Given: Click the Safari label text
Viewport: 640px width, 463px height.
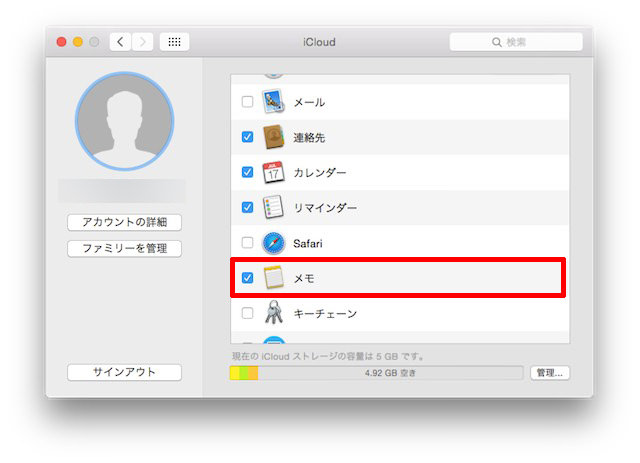Looking at the screenshot, I should tap(308, 243).
